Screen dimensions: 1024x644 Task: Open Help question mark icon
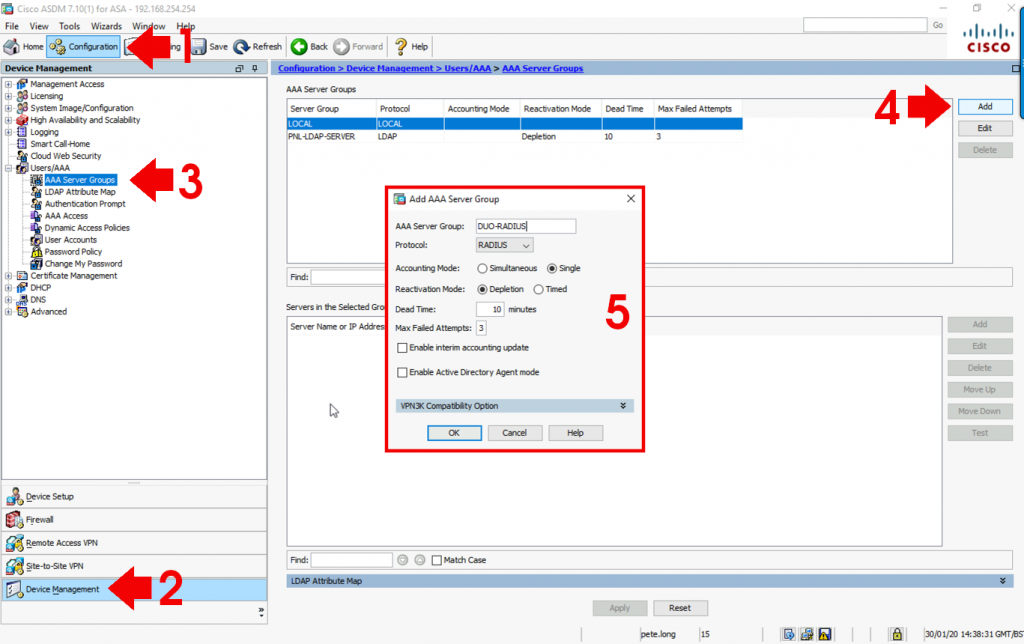click(401, 46)
